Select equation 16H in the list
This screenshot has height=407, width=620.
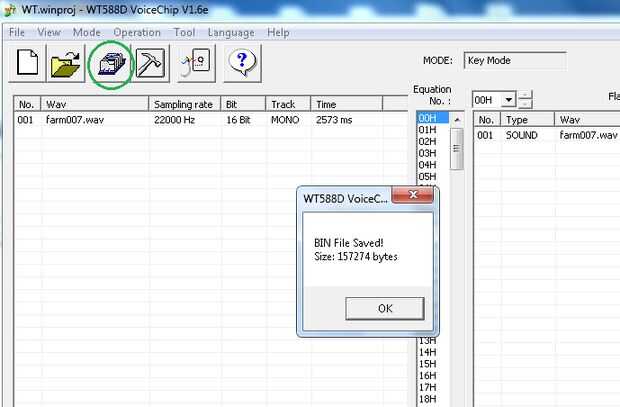(x=433, y=375)
